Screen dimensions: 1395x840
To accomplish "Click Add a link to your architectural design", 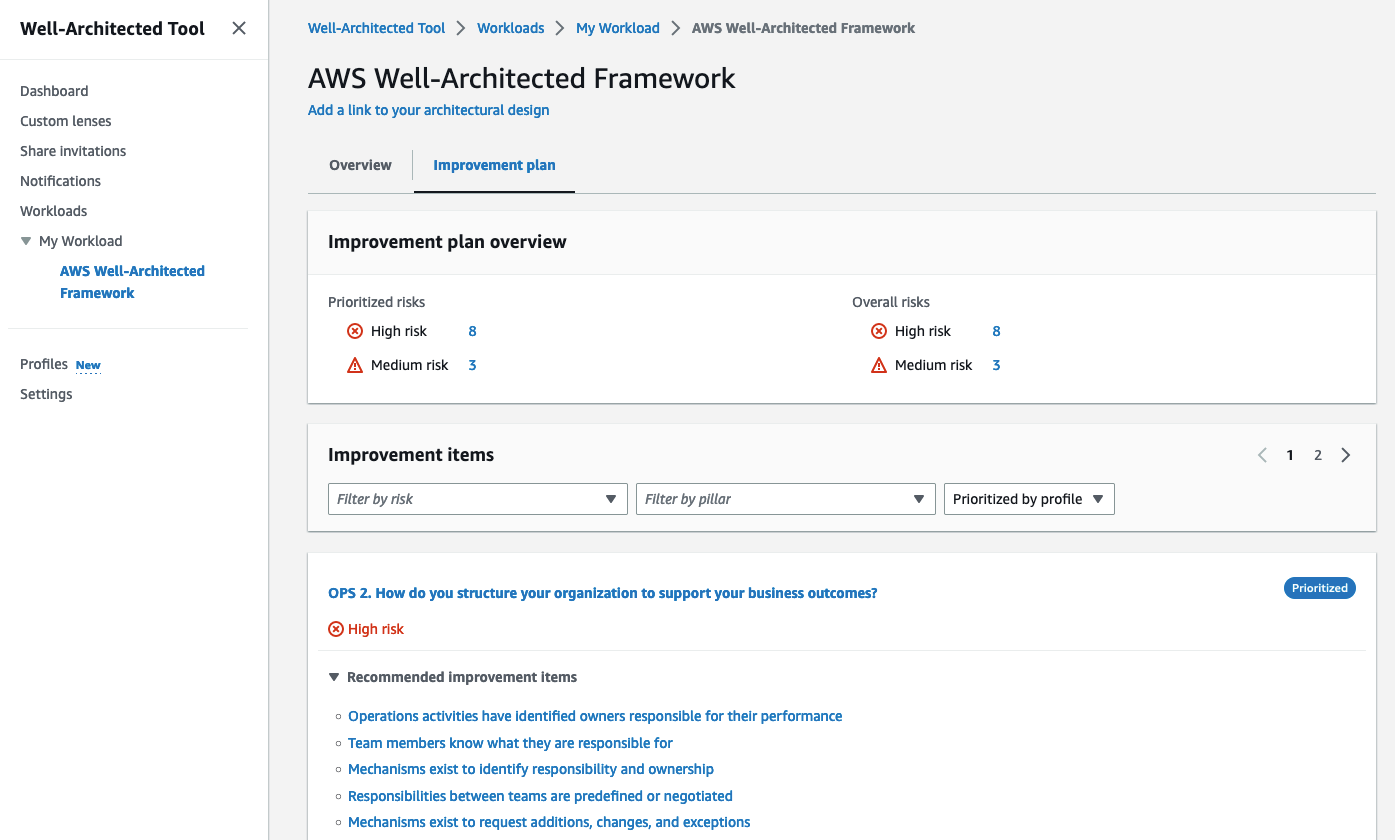I will click(x=428, y=110).
